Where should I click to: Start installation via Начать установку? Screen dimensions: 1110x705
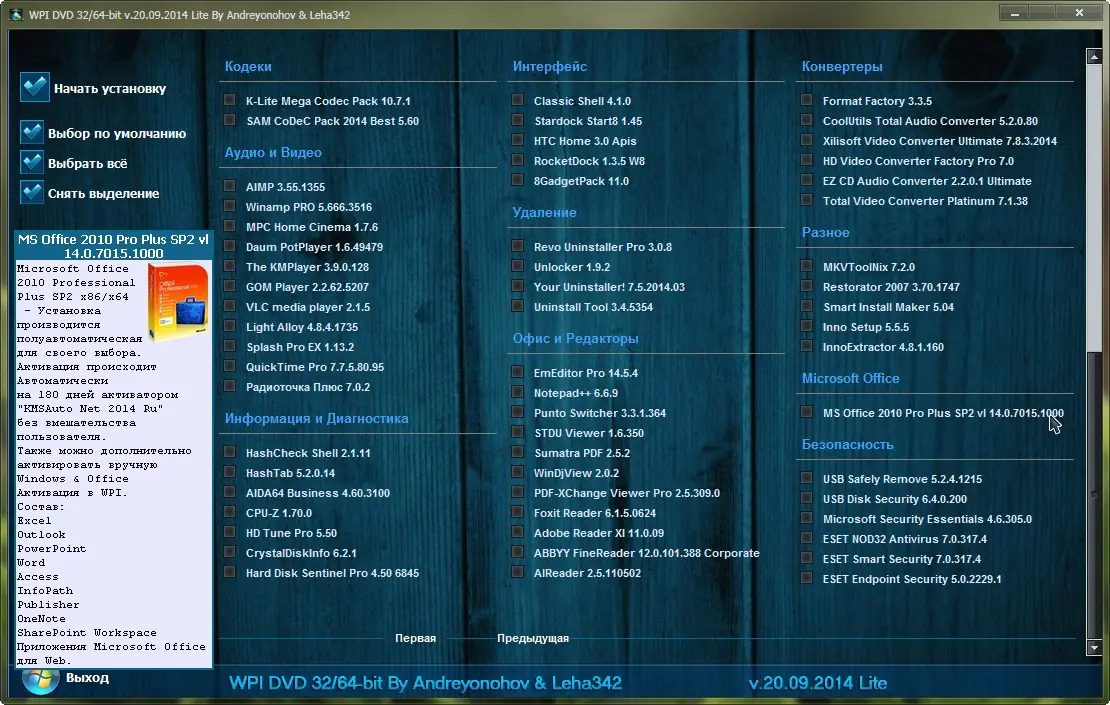[x=110, y=88]
